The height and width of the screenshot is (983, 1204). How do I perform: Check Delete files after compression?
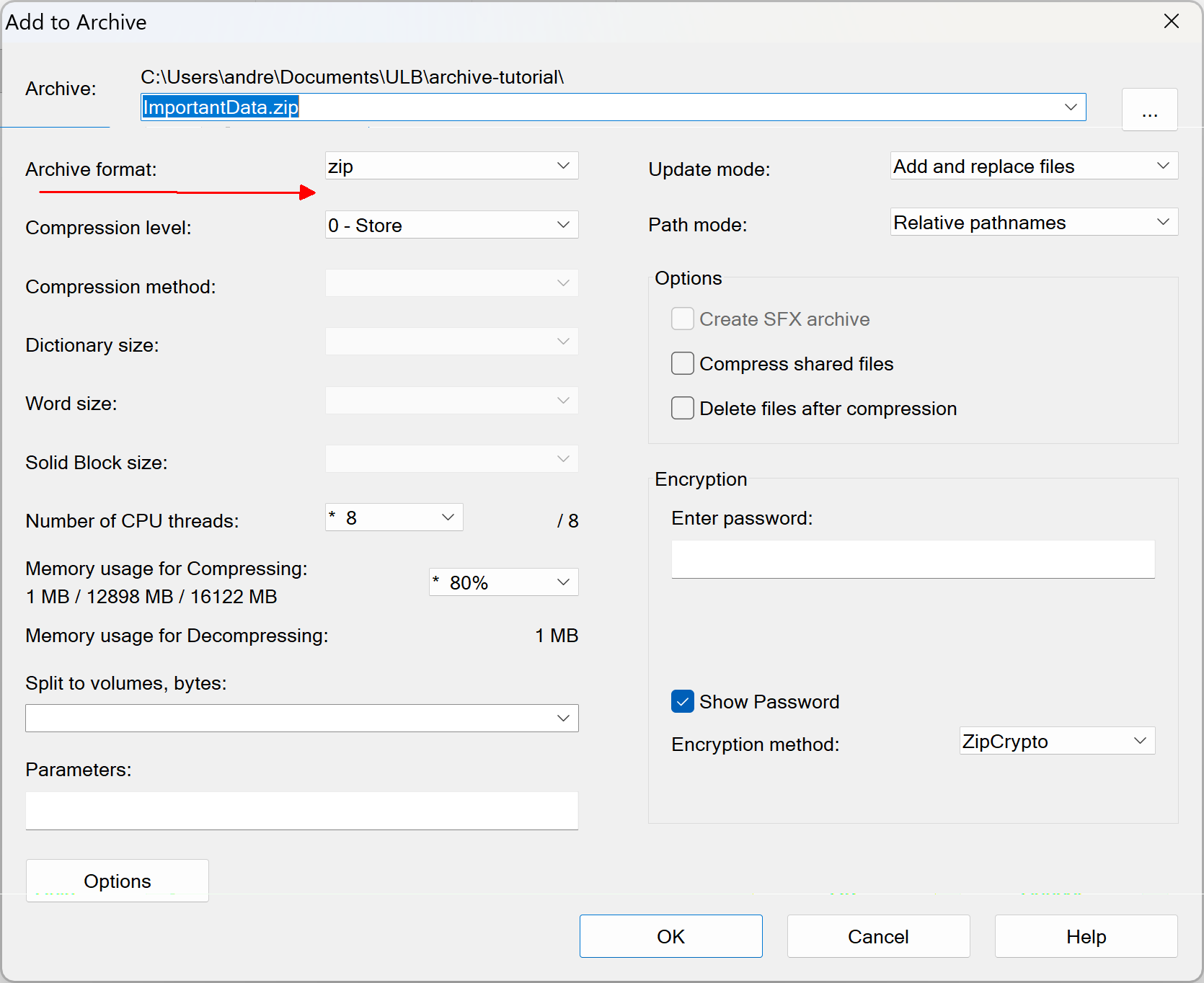coord(683,409)
